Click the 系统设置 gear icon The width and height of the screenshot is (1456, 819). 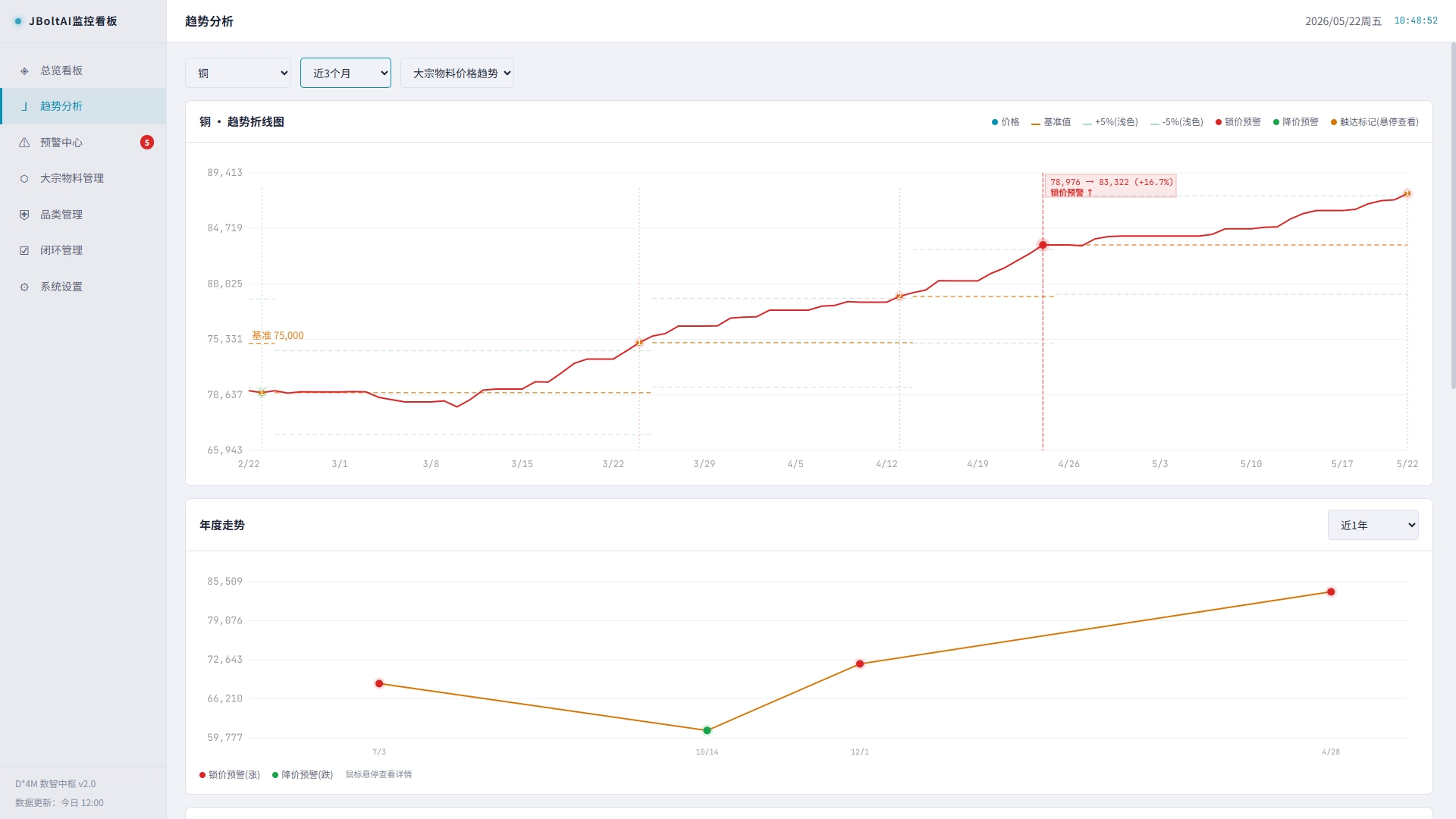click(x=24, y=287)
